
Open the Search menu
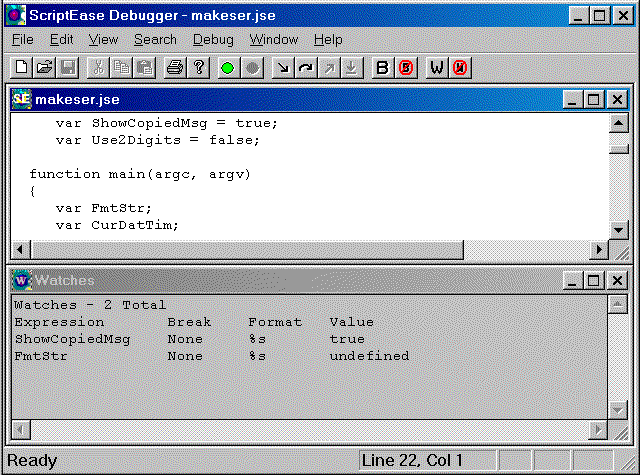click(155, 40)
